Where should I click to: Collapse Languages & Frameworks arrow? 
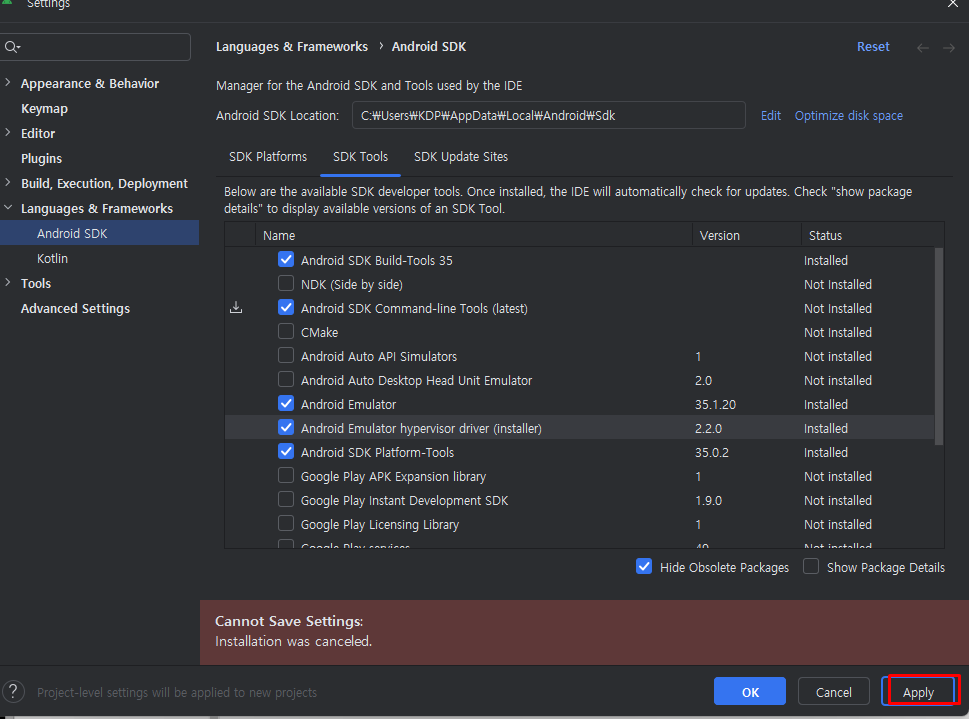pyautogui.click(x=8, y=208)
